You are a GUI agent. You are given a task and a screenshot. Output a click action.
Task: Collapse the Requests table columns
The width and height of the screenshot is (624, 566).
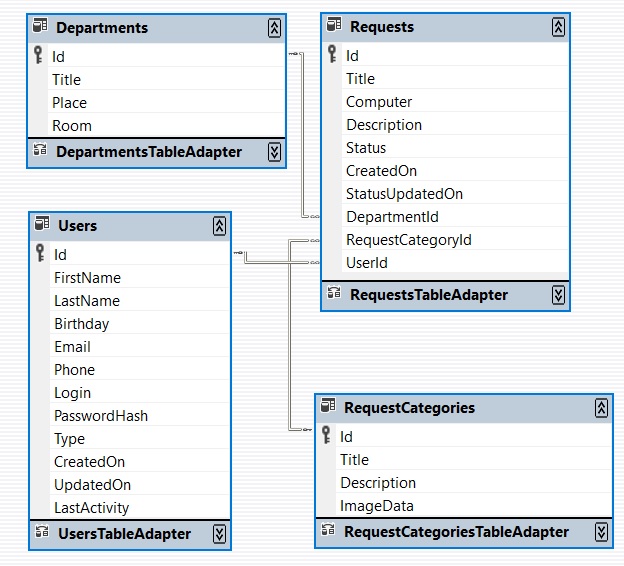[558, 27]
